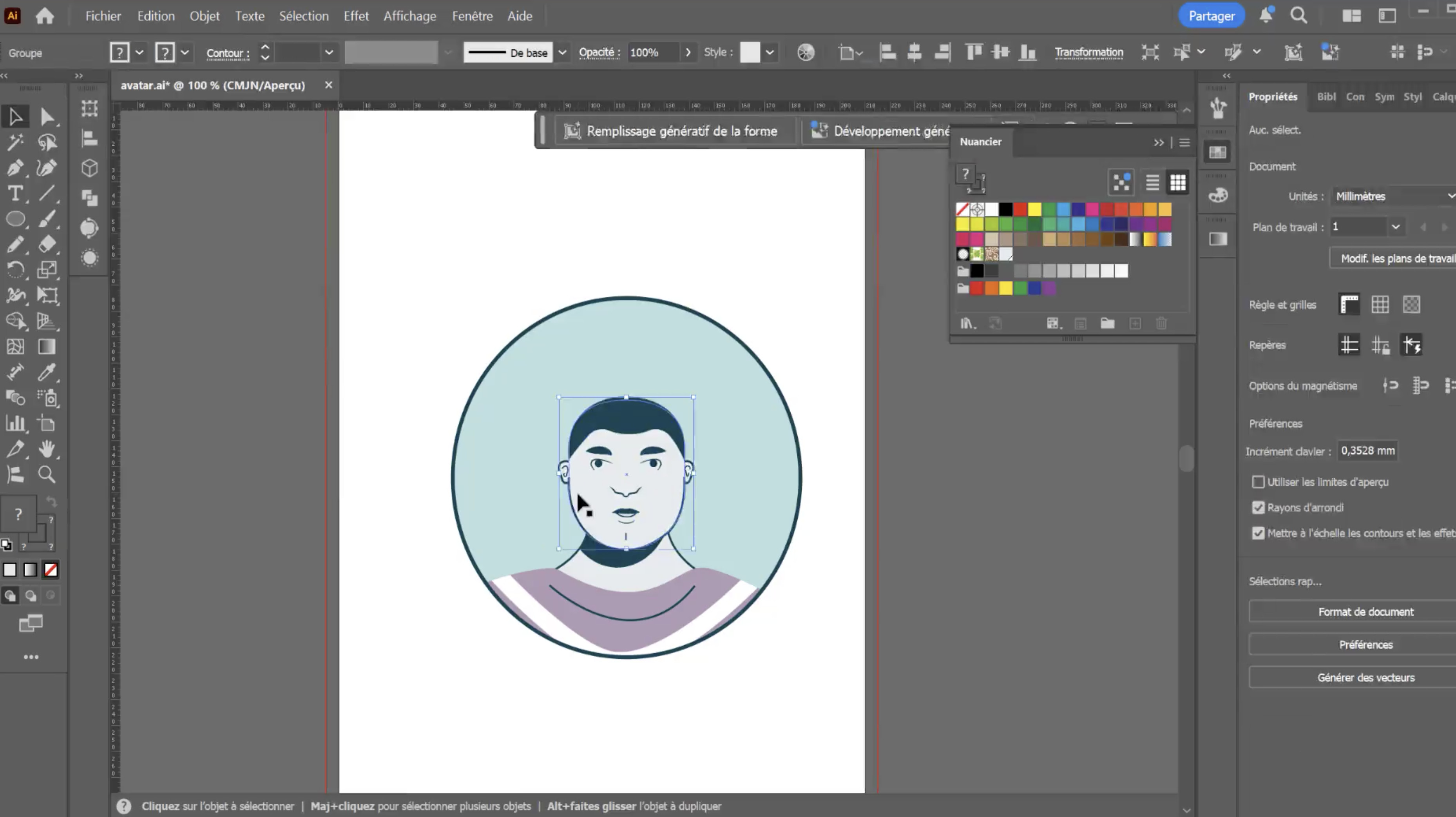
Task: Select the Pen tool
Action: click(x=15, y=168)
